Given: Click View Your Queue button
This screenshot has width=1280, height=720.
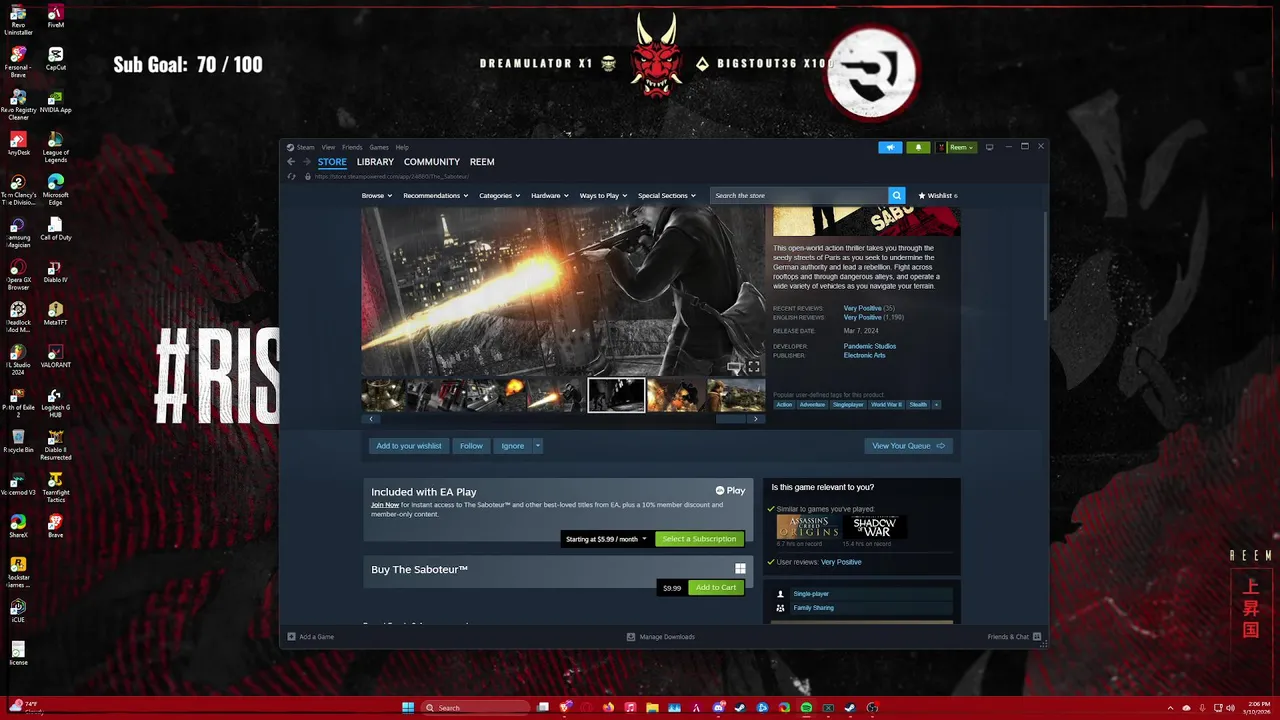Looking at the screenshot, I should click(909, 446).
